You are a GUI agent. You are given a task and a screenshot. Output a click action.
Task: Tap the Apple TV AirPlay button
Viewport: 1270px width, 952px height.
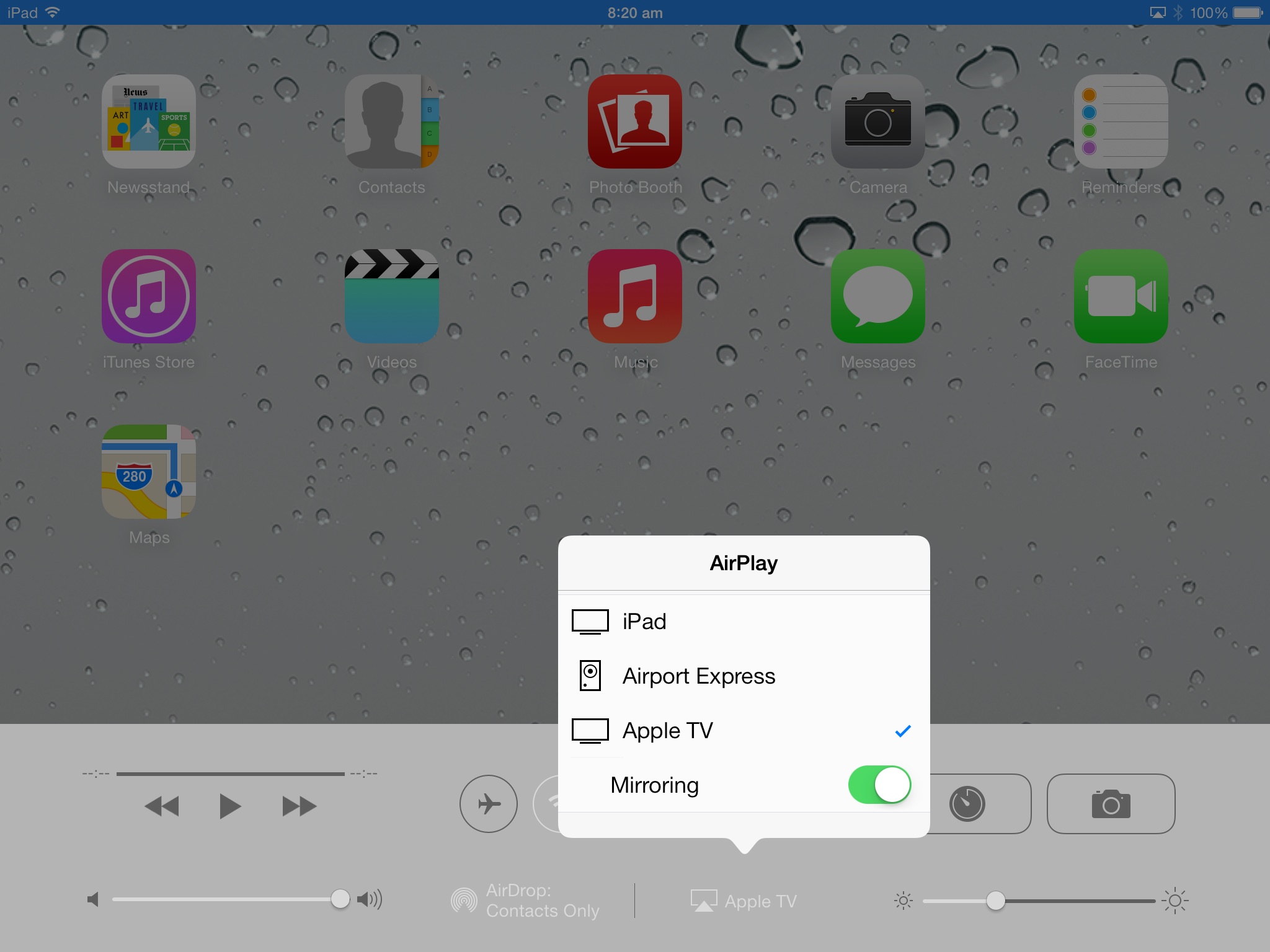click(x=744, y=901)
